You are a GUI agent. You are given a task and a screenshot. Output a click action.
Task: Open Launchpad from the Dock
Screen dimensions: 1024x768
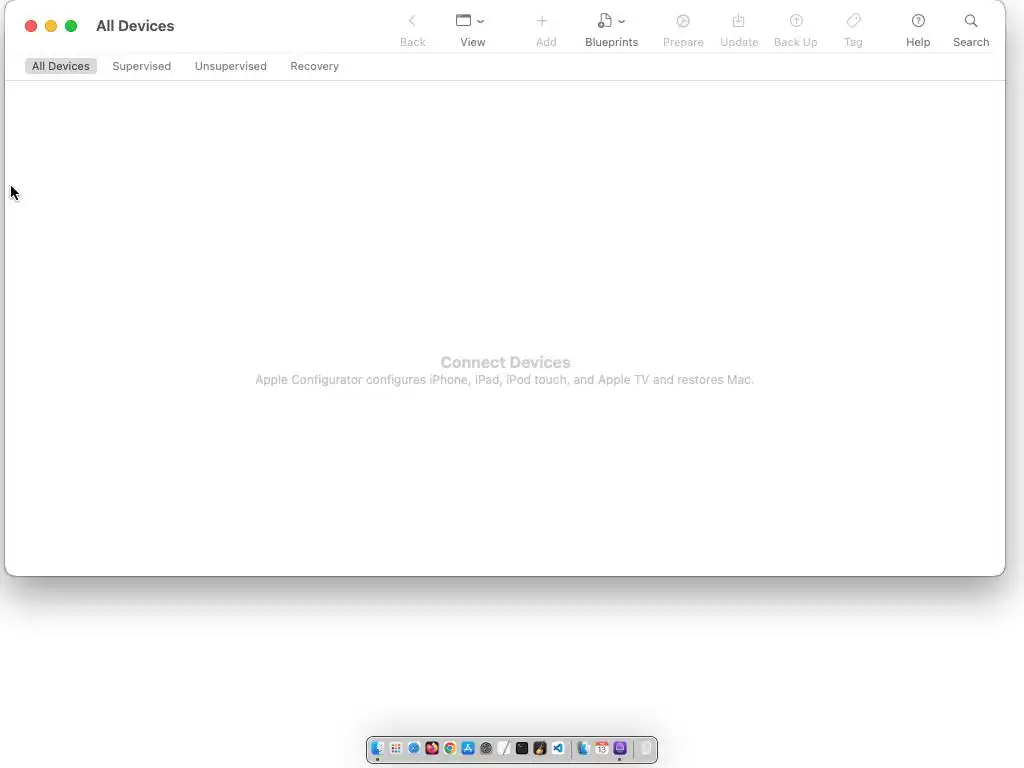point(396,748)
